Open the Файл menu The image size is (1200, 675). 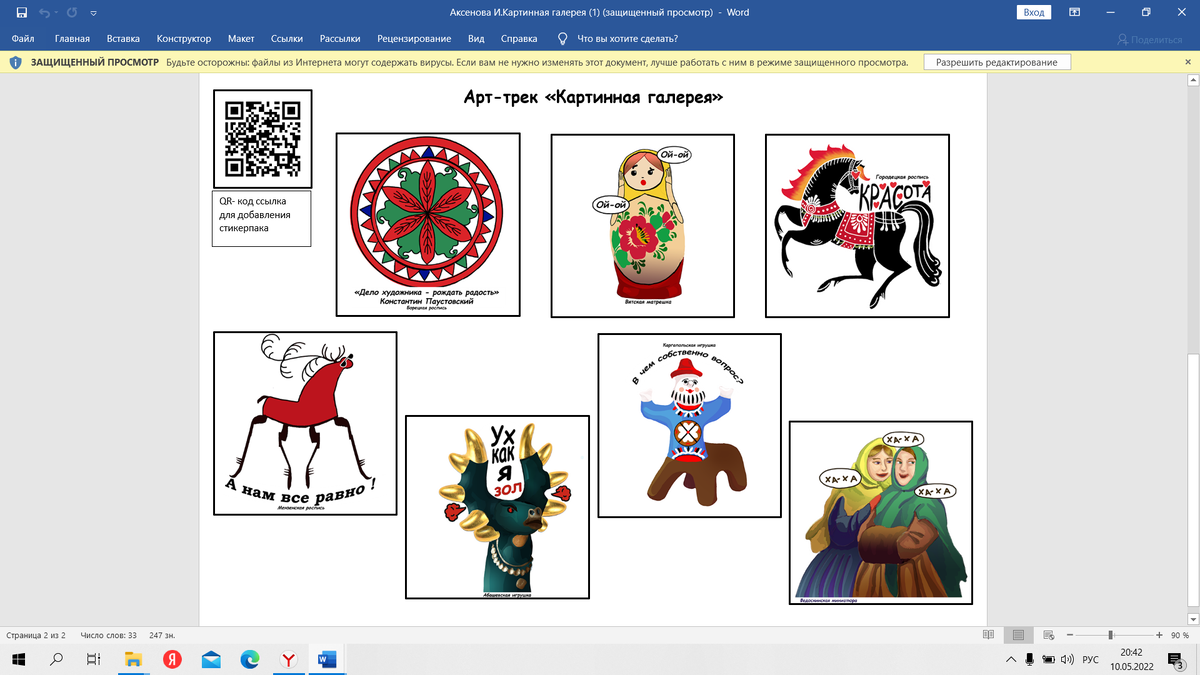pos(23,39)
